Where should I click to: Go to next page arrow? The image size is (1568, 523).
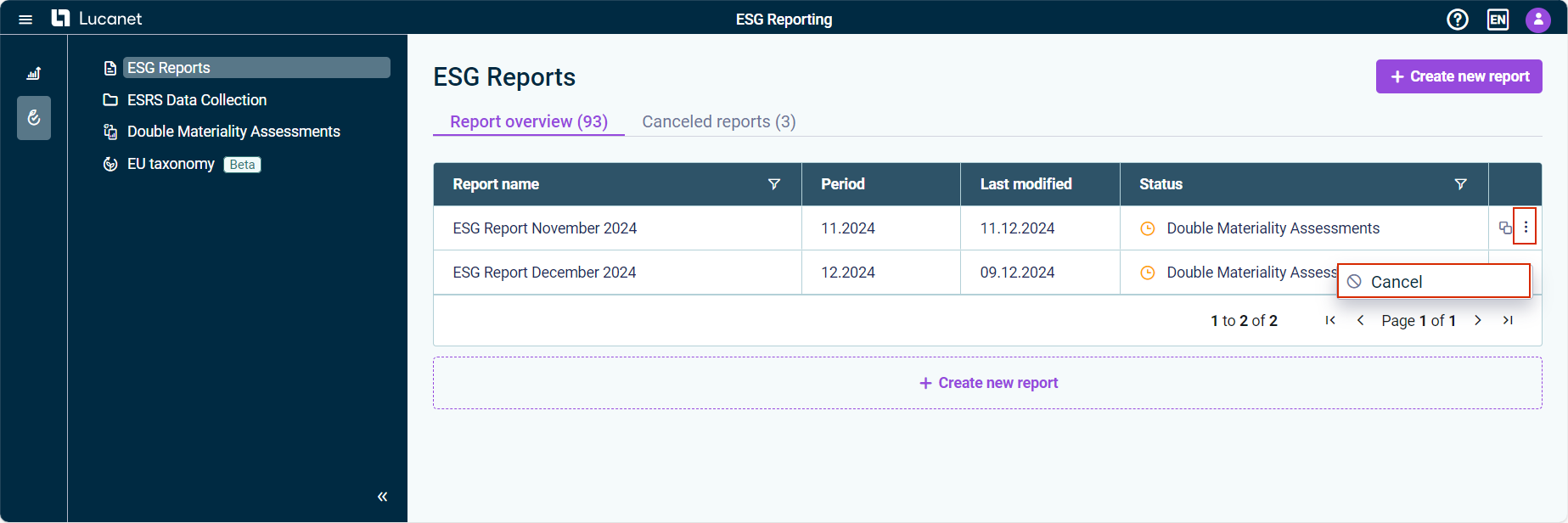1478,320
